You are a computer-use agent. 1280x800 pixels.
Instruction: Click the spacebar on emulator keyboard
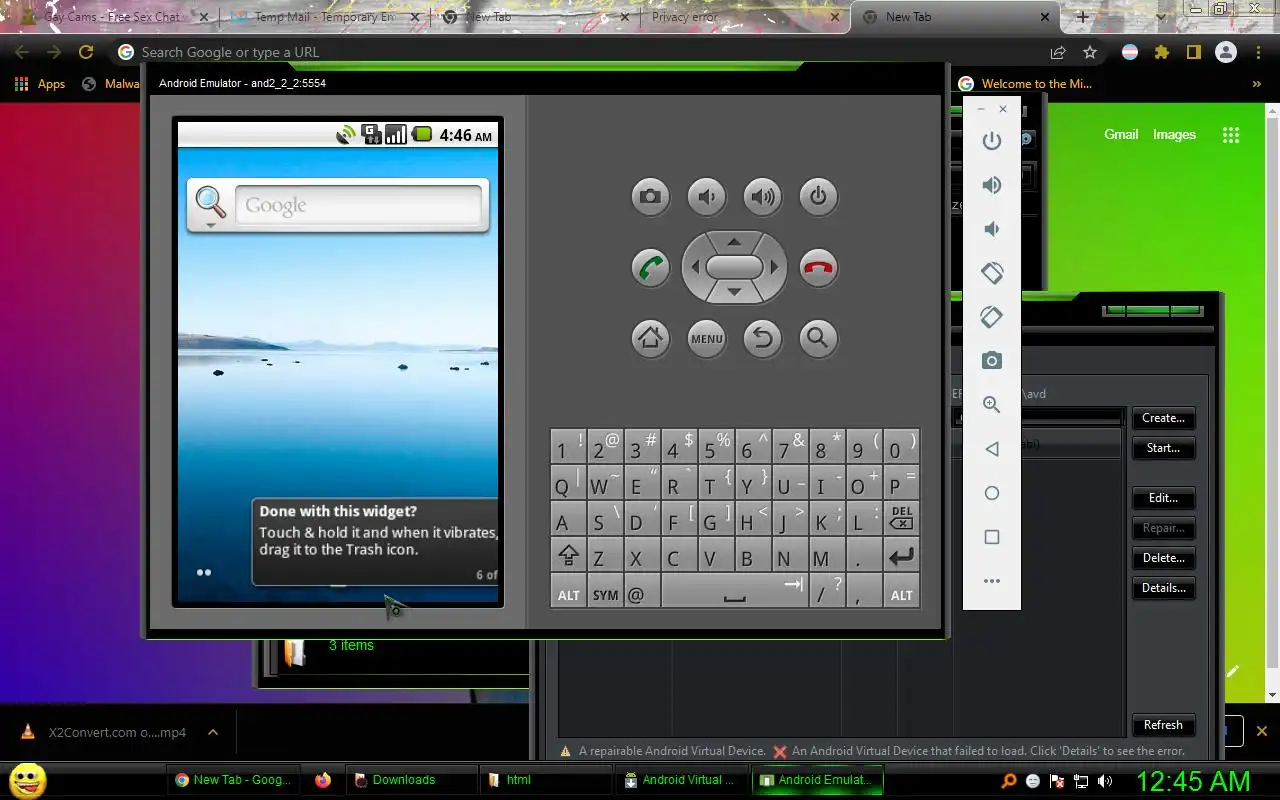[x=734, y=591]
